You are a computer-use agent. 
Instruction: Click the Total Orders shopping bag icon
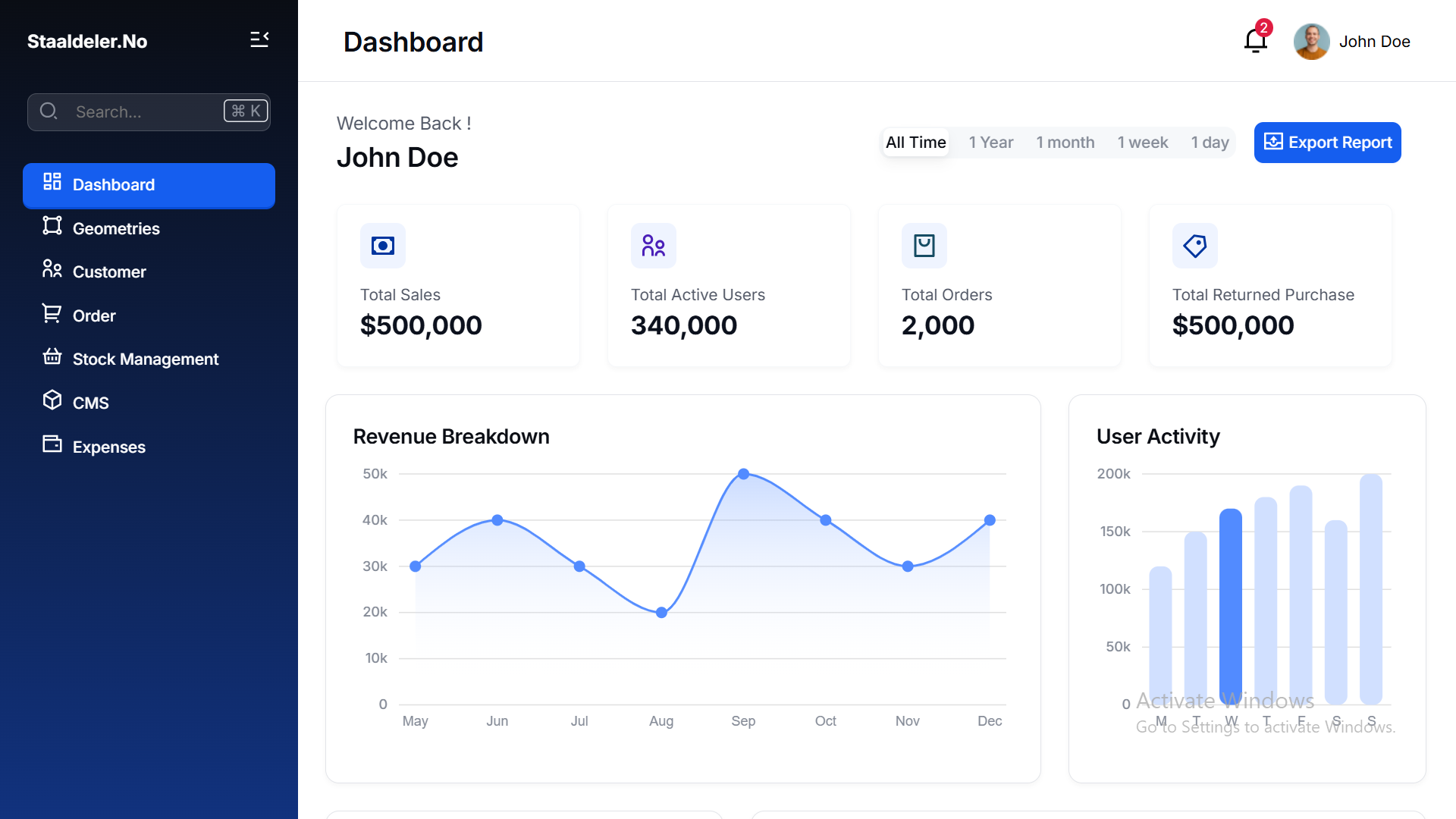[x=924, y=246]
